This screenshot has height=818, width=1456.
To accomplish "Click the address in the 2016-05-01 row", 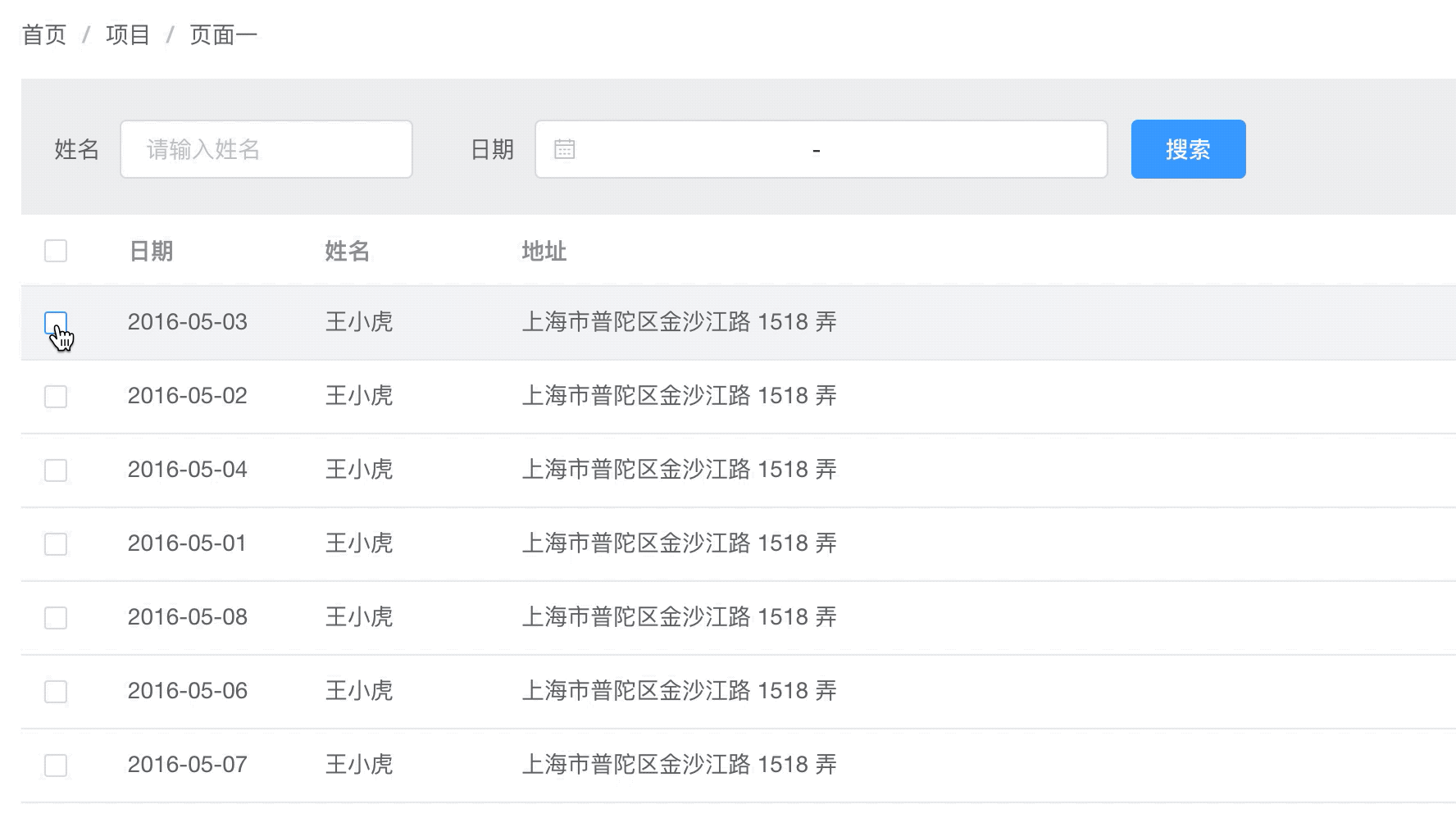I will coord(680,543).
